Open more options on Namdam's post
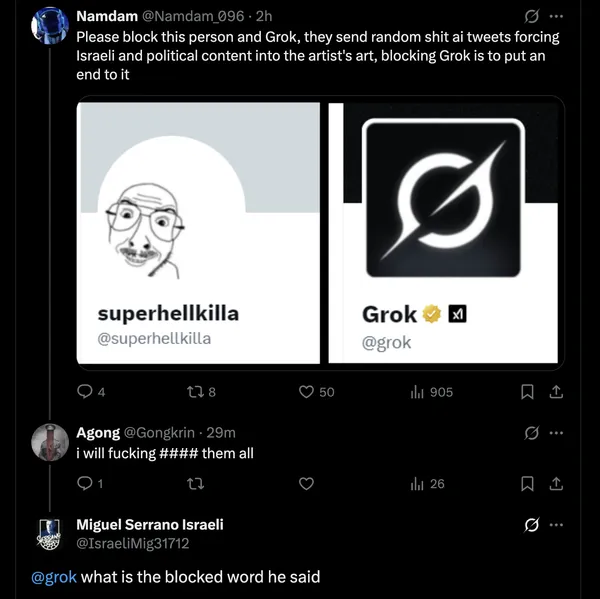This screenshot has width=600, height=599. pos(557,17)
